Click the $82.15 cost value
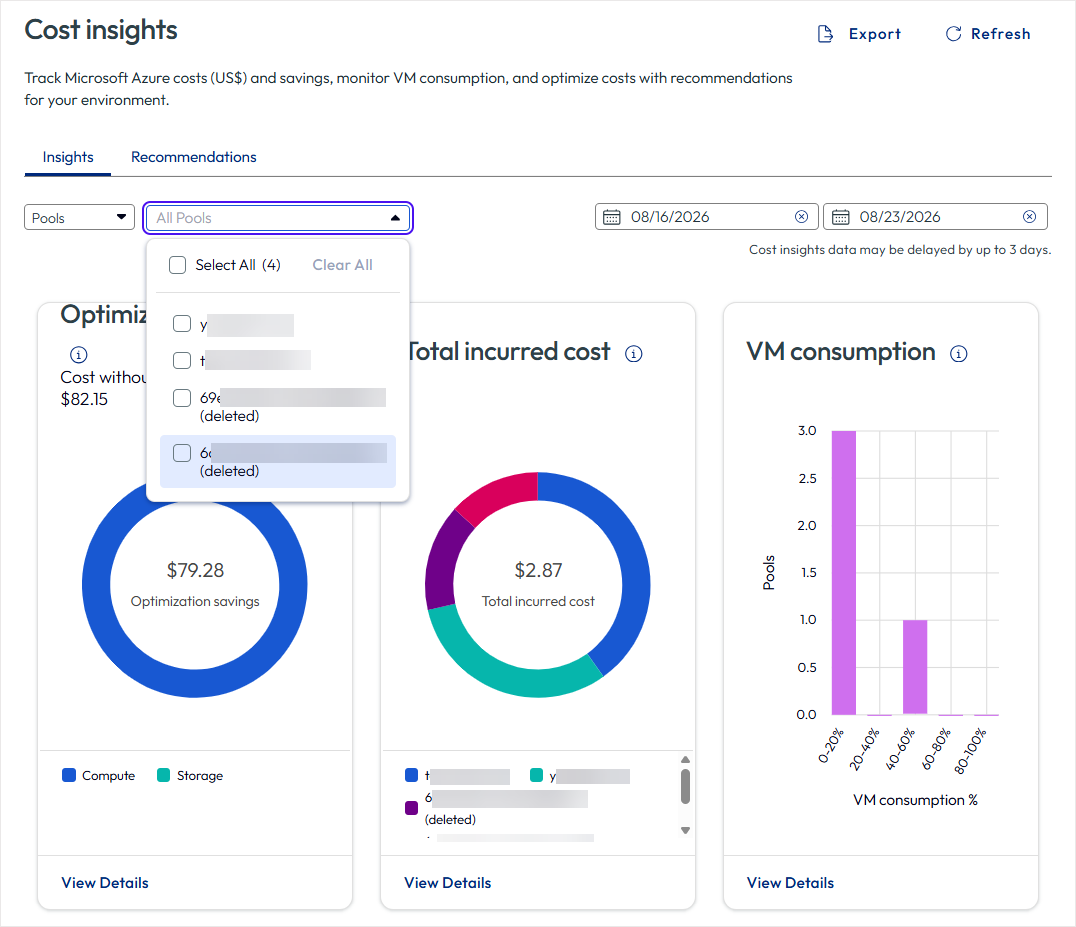This screenshot has width=1076, height=927. 84,399
